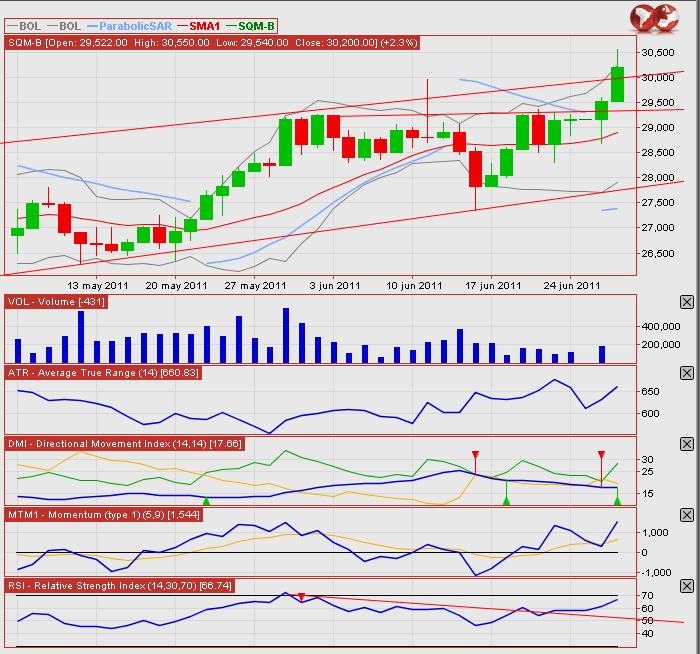Click the 3 jun 2011 date label
This screenshot has width=700, height=654.
tap(335, 285)
